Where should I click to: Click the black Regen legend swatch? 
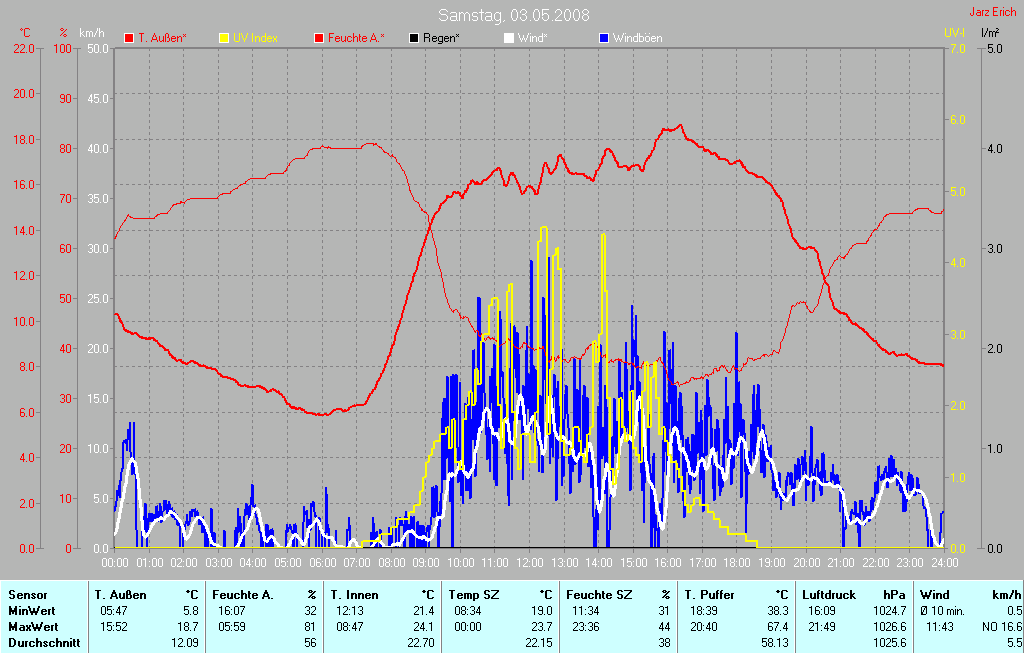[413, 38]
